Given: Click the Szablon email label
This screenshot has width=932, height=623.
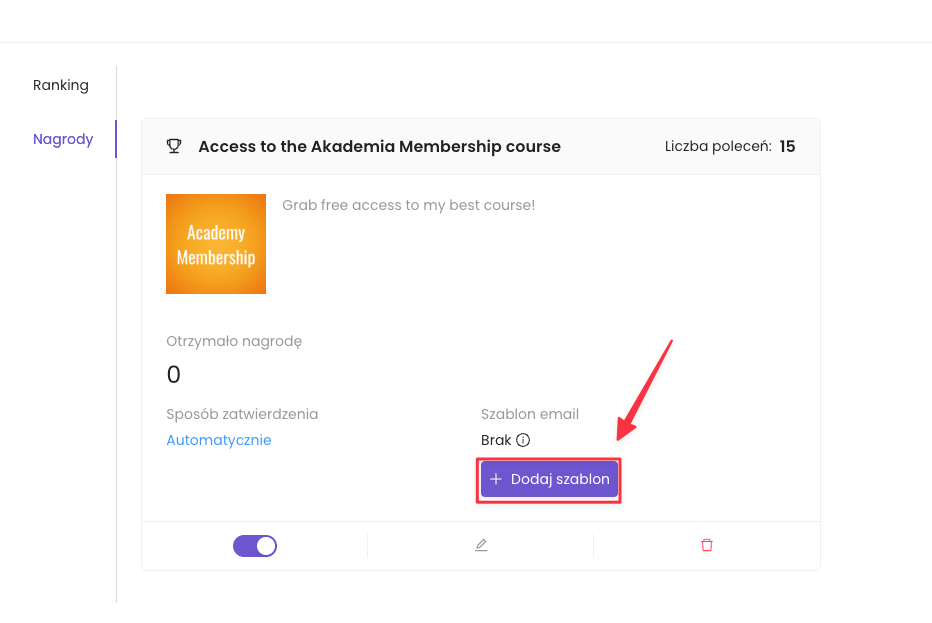Looking at the screenshot, I should pyautogui.click(x=530, y=414).
